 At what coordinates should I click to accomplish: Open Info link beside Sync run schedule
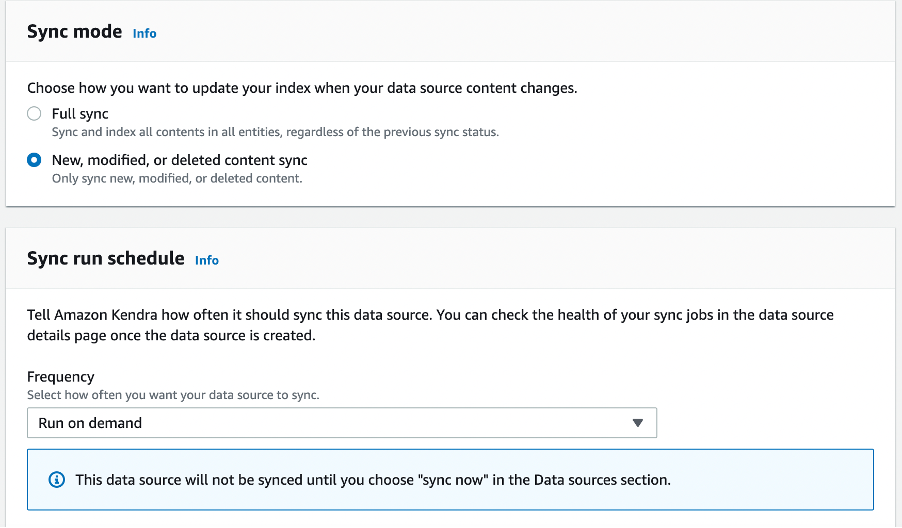pos(207,260)
